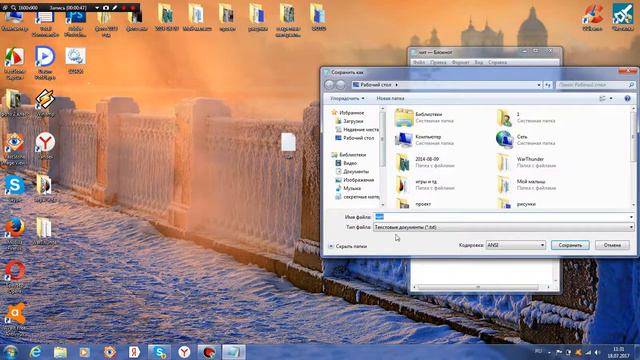Click the Windows Start button
The image size is (640, 360).
(10, 352)
